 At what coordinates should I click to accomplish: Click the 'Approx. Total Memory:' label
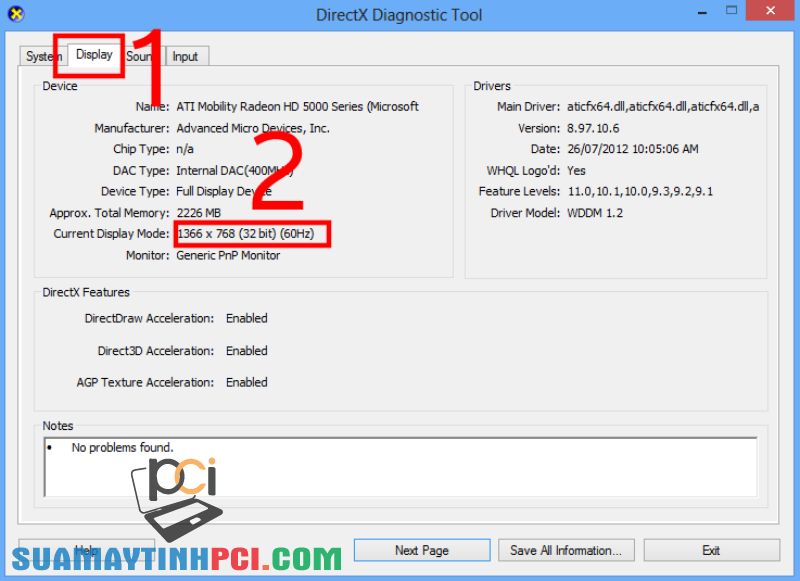point(109,213)
